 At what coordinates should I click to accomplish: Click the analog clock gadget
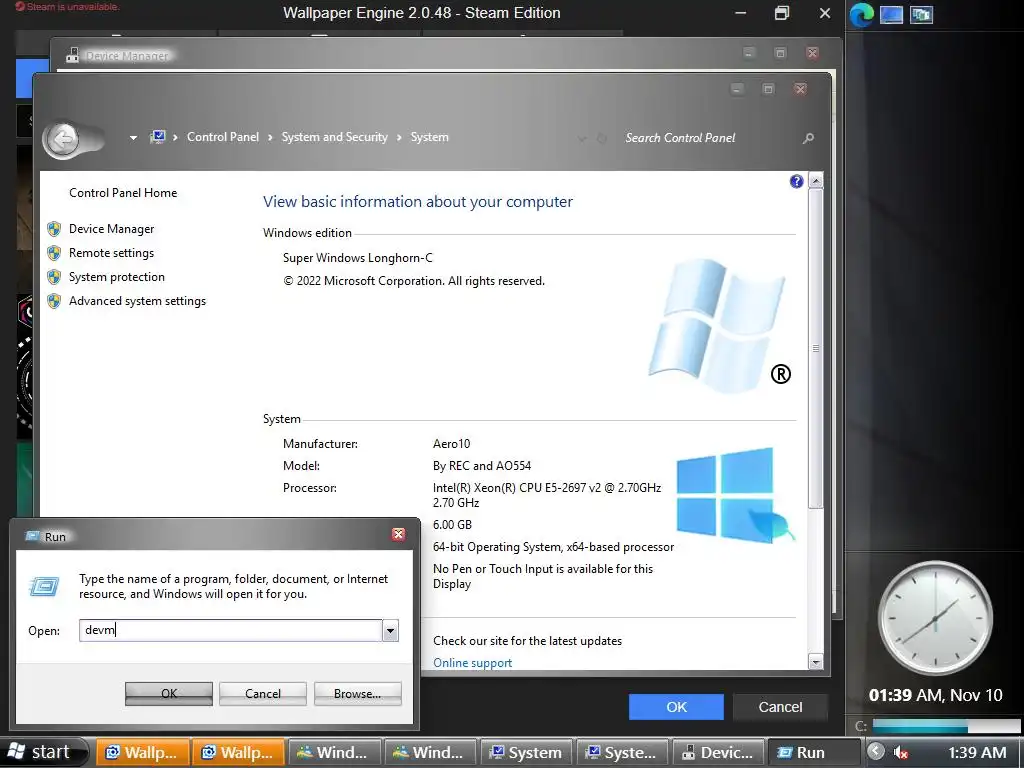(x=935, y=617)
